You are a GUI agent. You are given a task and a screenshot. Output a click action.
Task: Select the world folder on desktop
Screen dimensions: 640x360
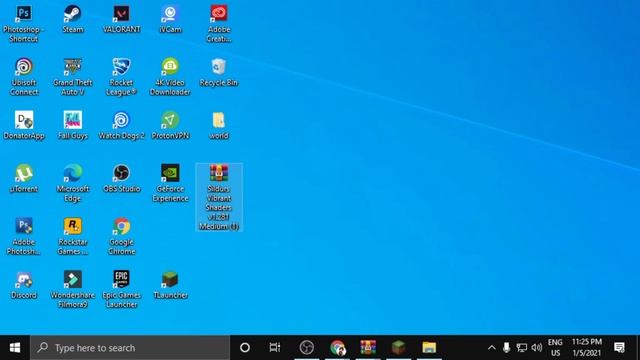coord(219,125)
